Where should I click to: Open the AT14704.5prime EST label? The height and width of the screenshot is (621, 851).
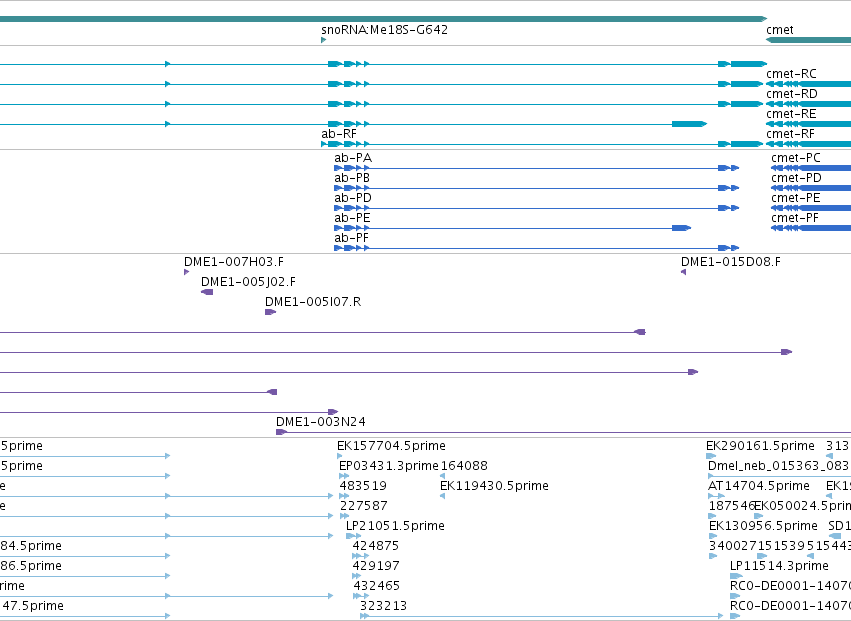[759, 486]
